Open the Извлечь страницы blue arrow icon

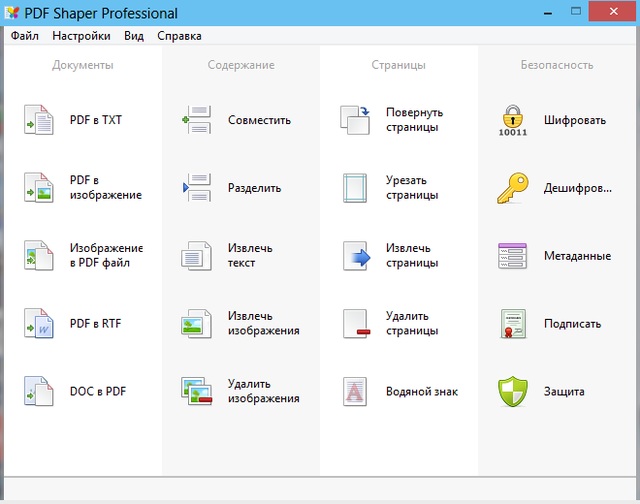pyautogui.click(x=356, y=255)
